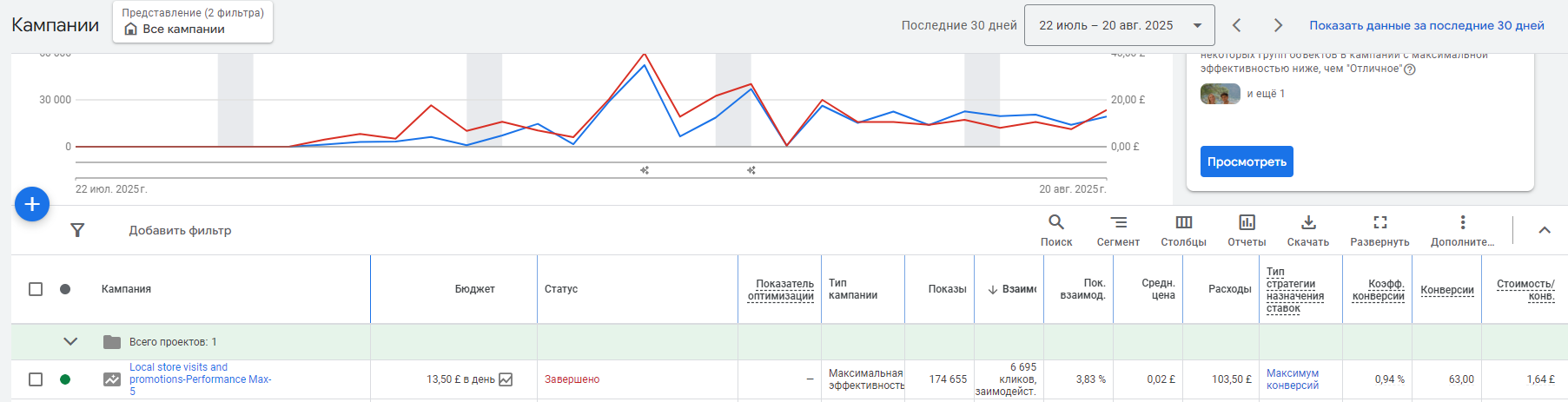This screenshot has width=1568, height=402.
Task: Click the Просмотреть button
Action: pos(1246,161)
